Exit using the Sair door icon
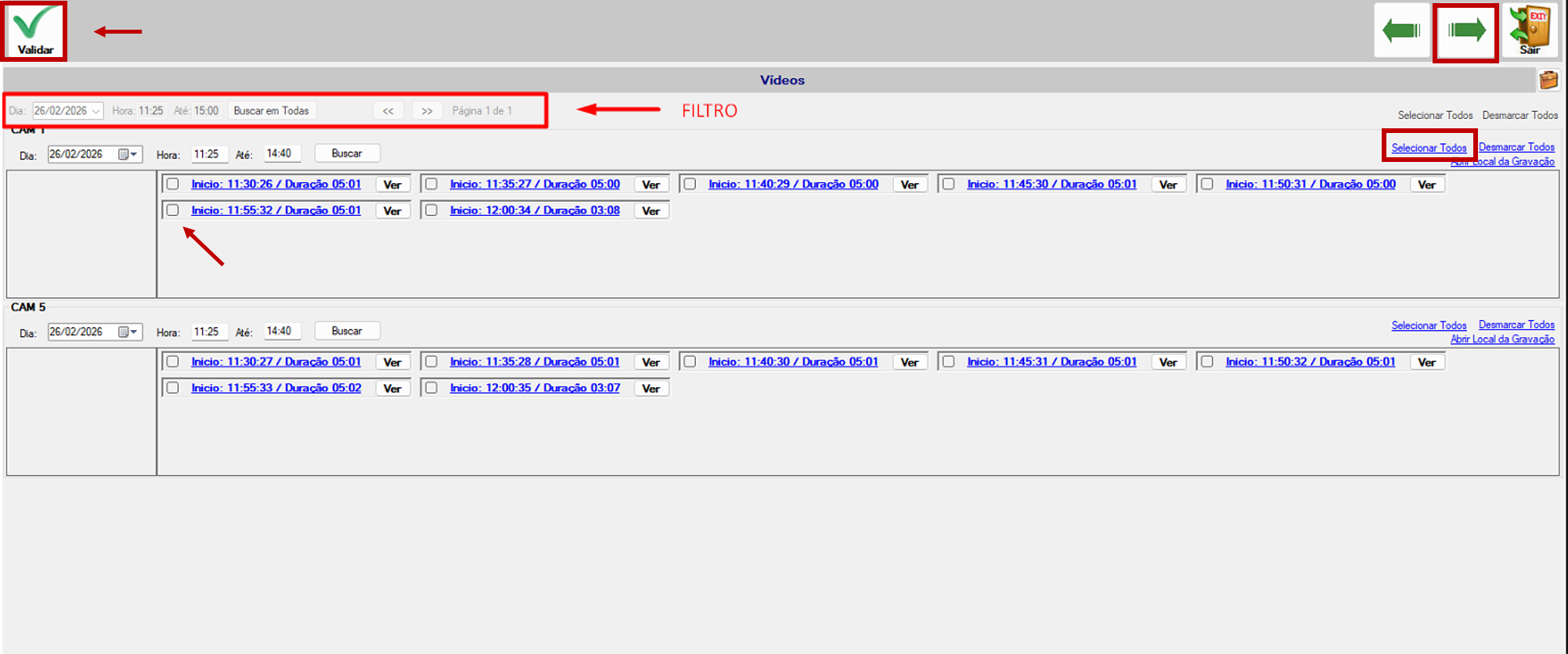This screenshot has height=654, width=1568. tap(1530, 31)
